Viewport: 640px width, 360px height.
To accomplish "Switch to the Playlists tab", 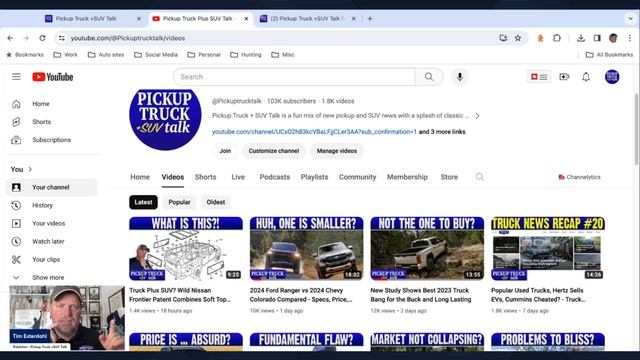I will (x=314, y=177).
